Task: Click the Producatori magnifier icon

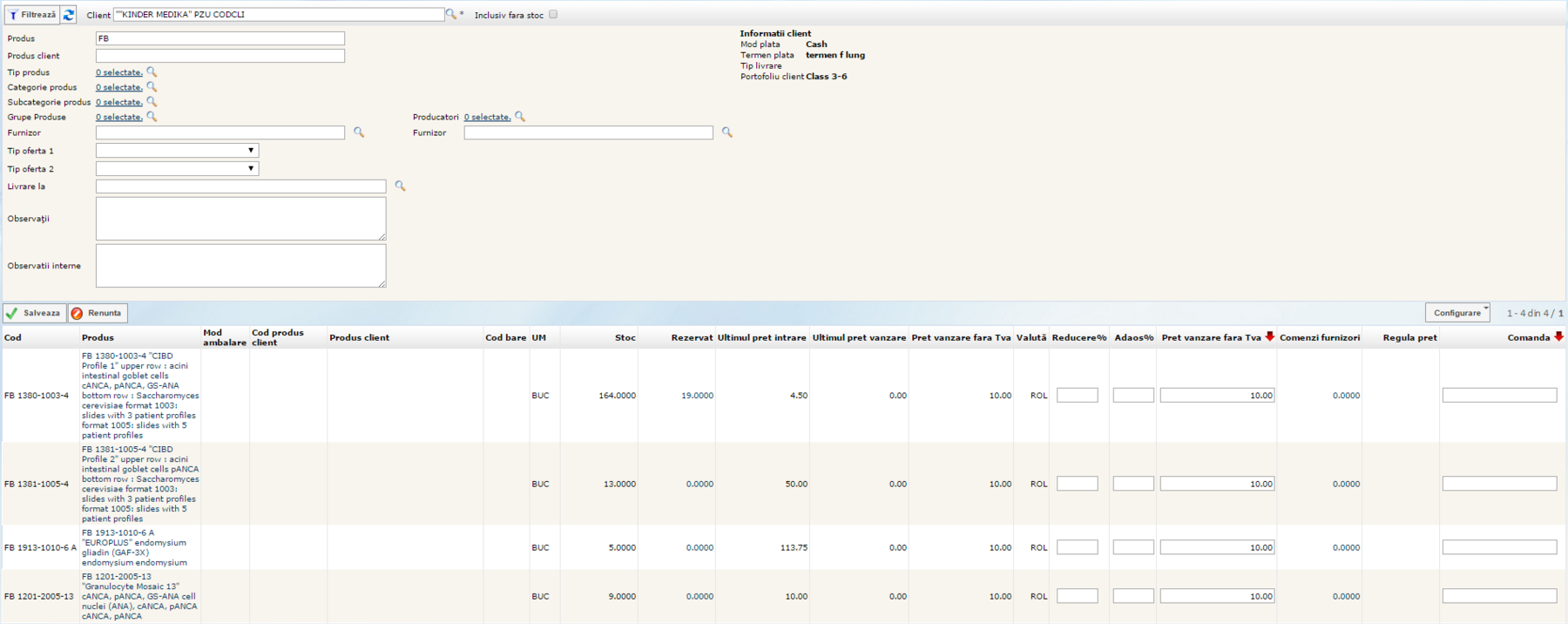Action: pyautogui.click(x=520, y=117)
